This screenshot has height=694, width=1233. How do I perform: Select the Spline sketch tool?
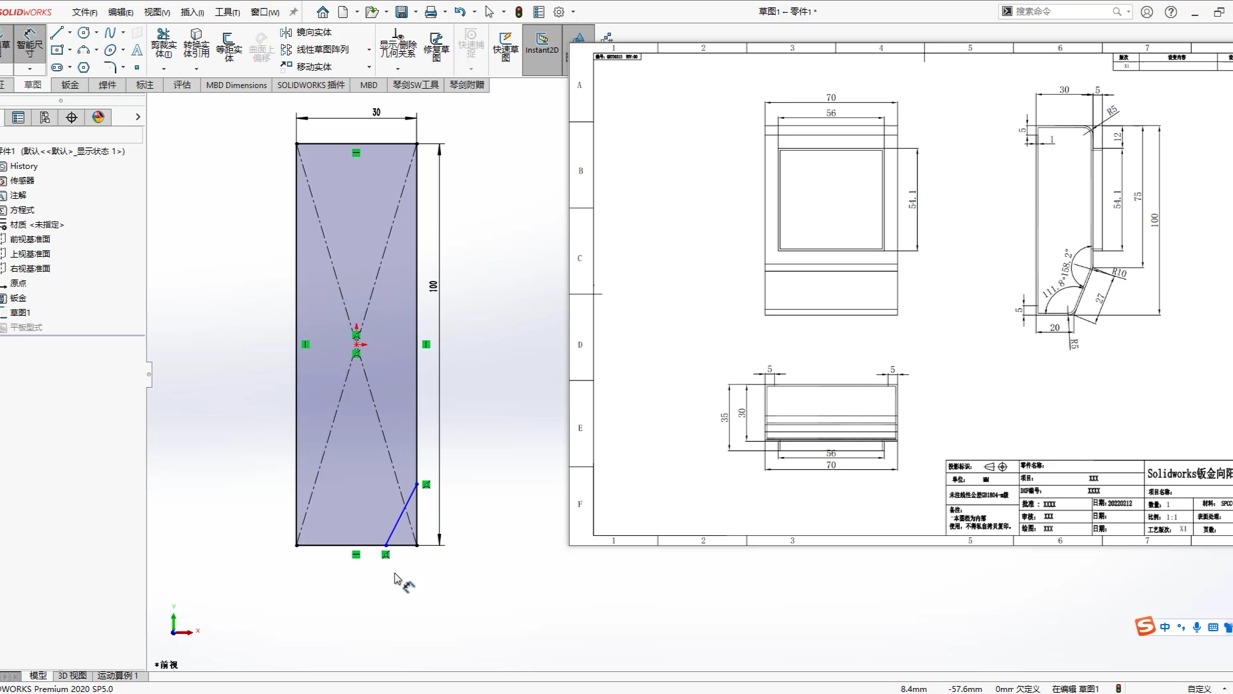point(110,33)
